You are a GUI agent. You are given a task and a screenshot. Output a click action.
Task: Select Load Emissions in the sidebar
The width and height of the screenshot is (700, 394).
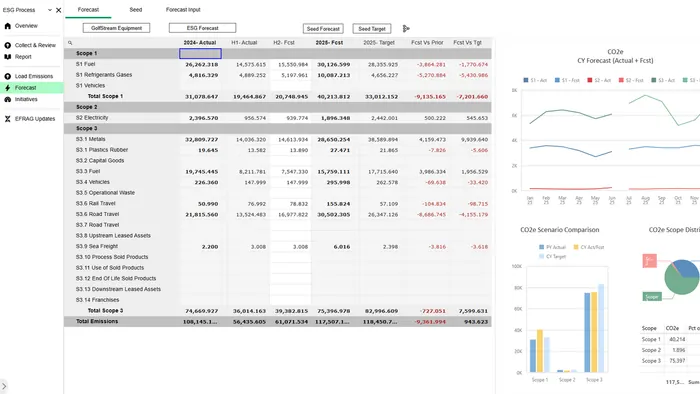pos(34,76)
